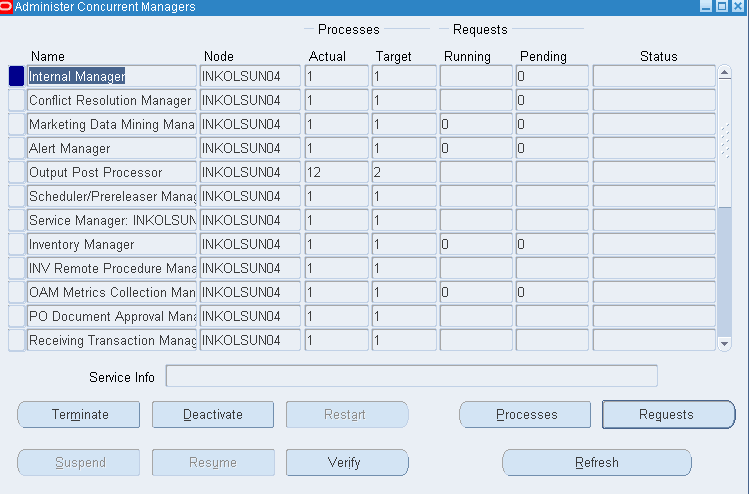Click Status field of Internal Manager row

click(x=654, y=76)
